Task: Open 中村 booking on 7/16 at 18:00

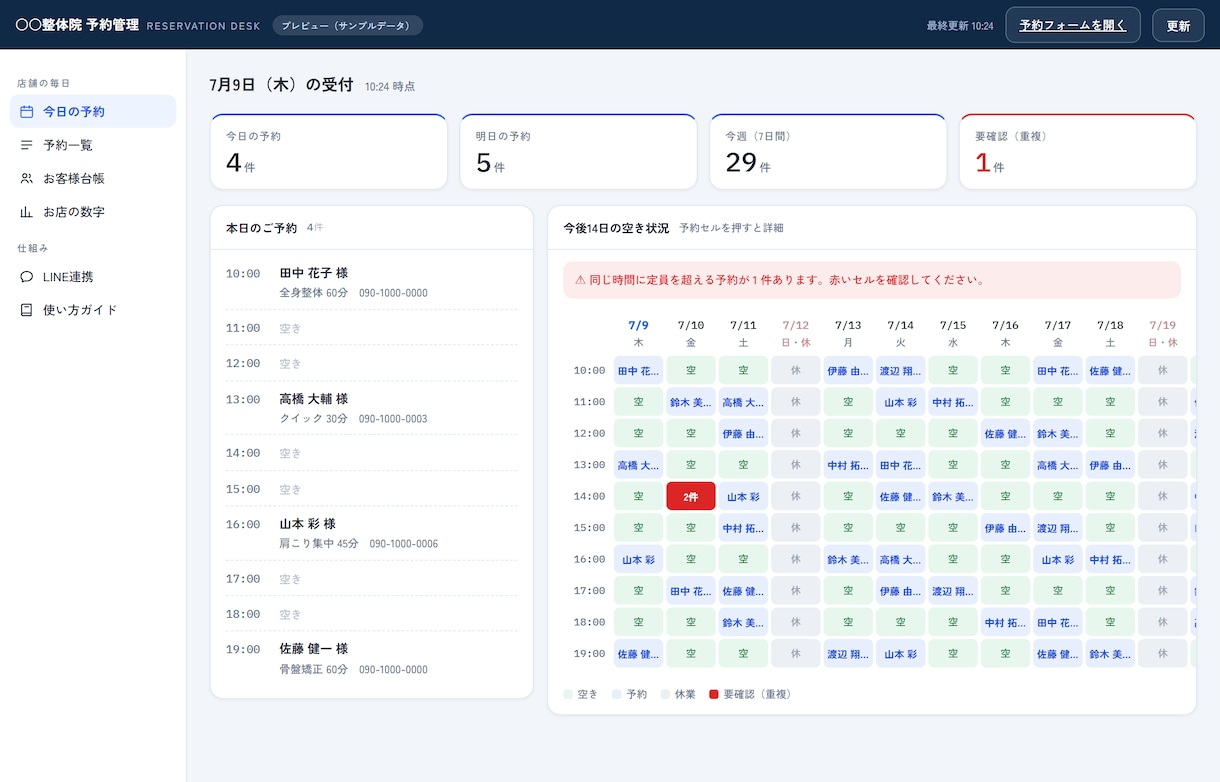Action: coord(1005,622)
